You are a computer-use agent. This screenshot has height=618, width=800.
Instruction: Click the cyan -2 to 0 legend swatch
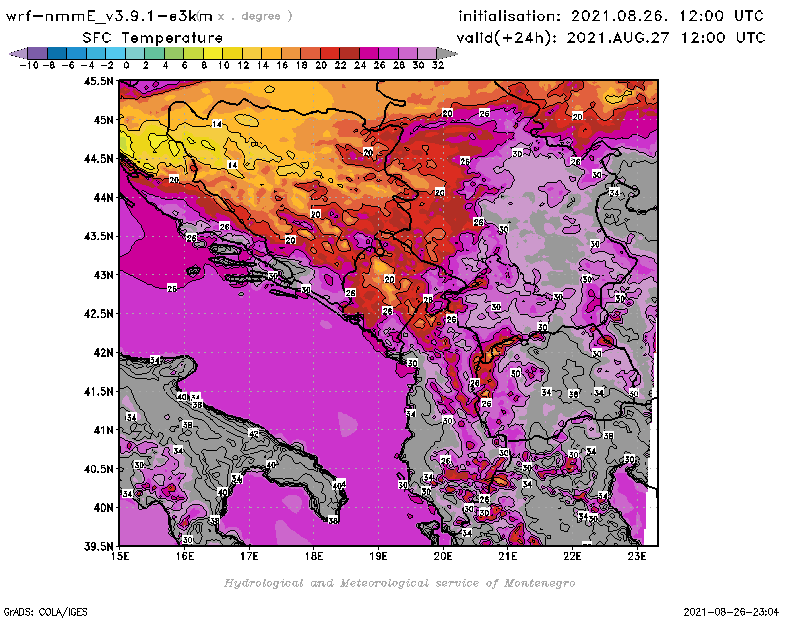115,53
